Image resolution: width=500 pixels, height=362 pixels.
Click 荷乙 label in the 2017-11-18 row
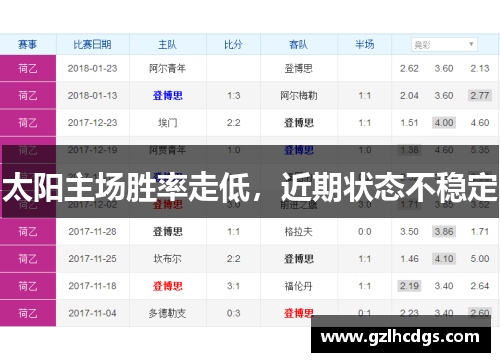pos(28,286)
